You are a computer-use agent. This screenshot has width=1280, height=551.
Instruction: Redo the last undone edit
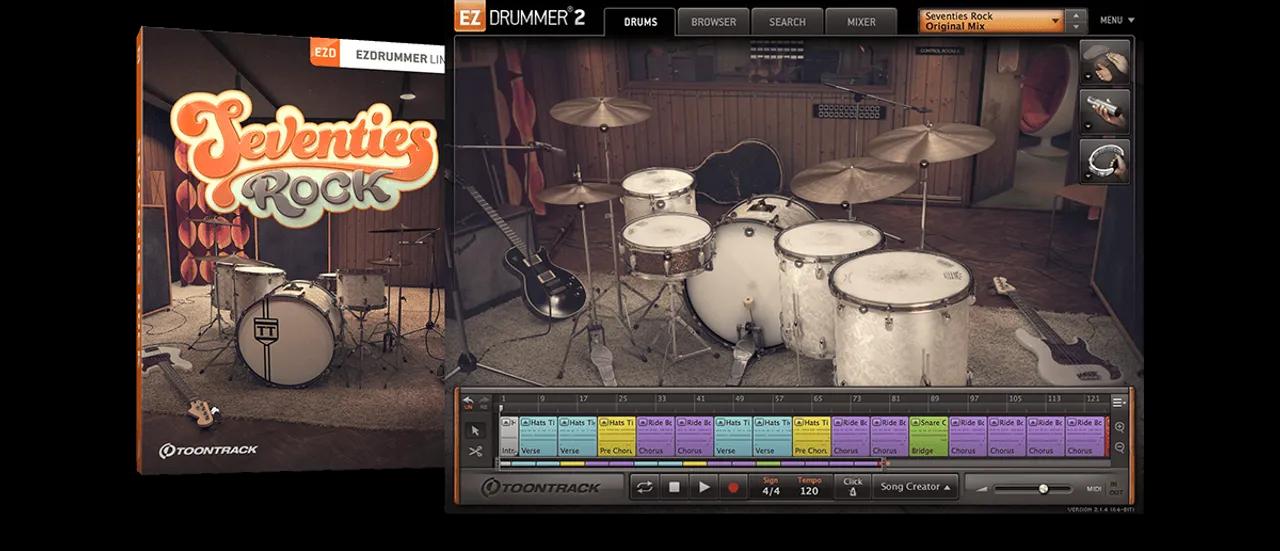[x=486, y=402]
